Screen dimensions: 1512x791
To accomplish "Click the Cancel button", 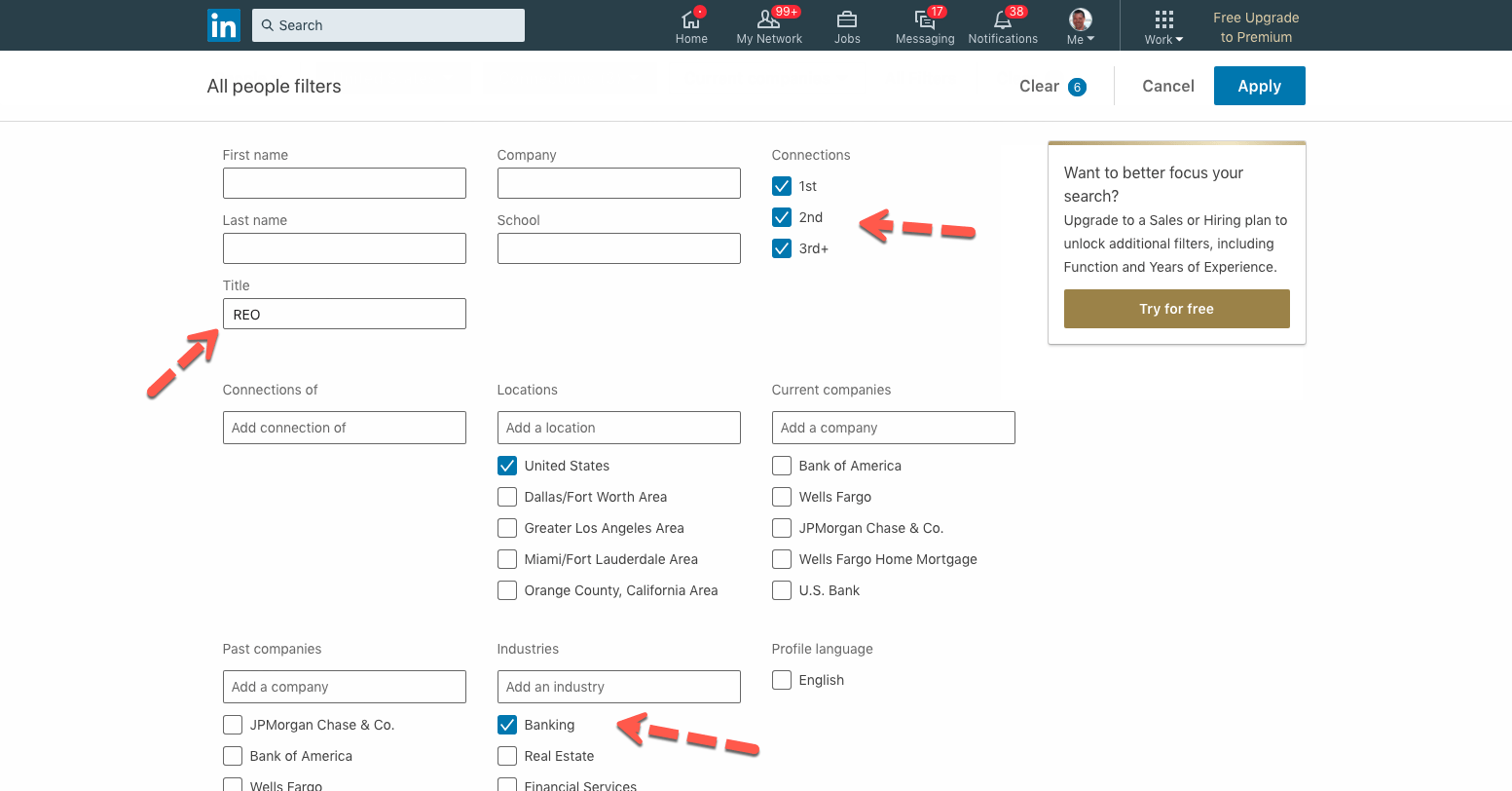I will (x=1168, y=86).
